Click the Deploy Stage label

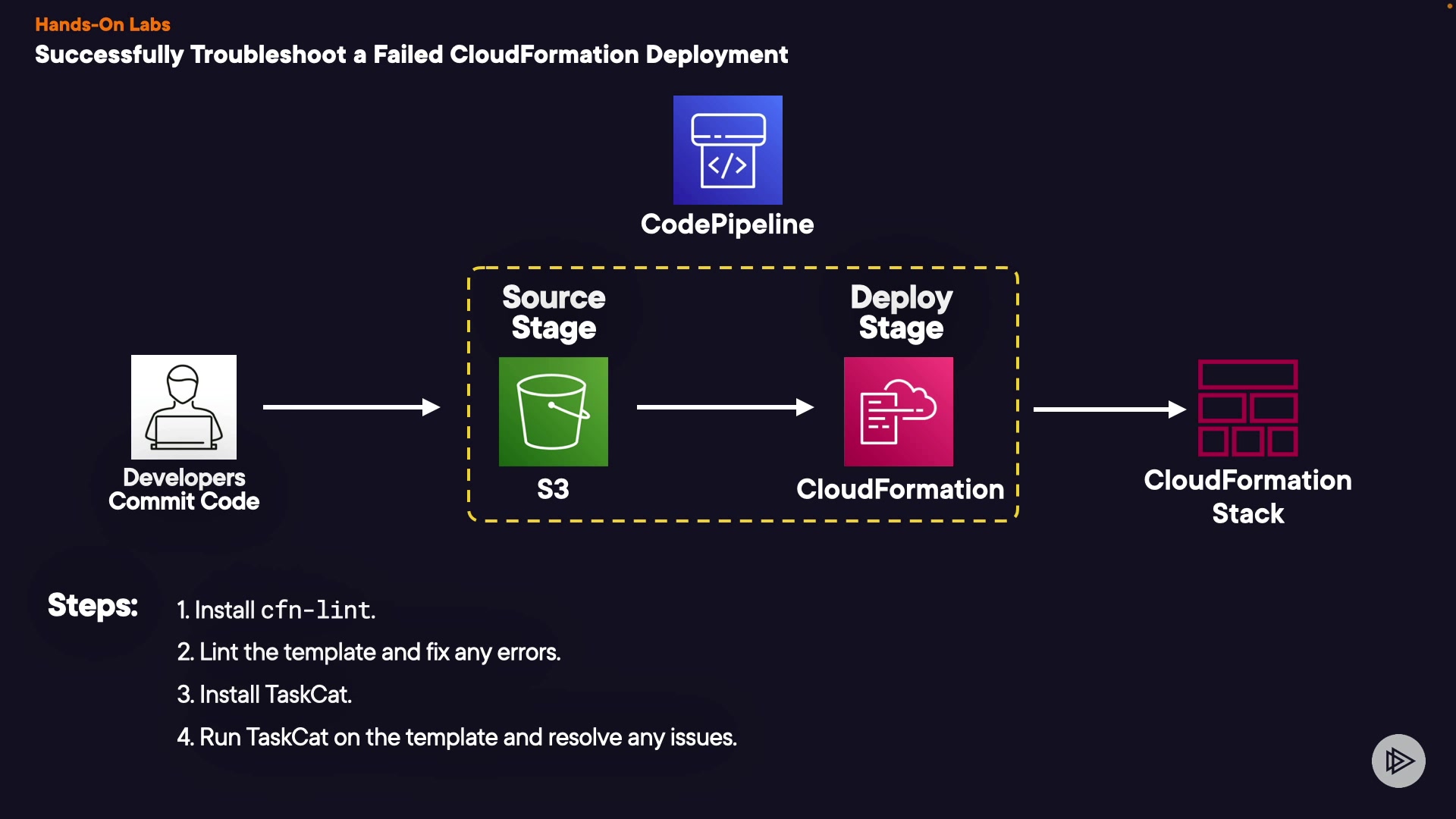(x=901, y=312)
